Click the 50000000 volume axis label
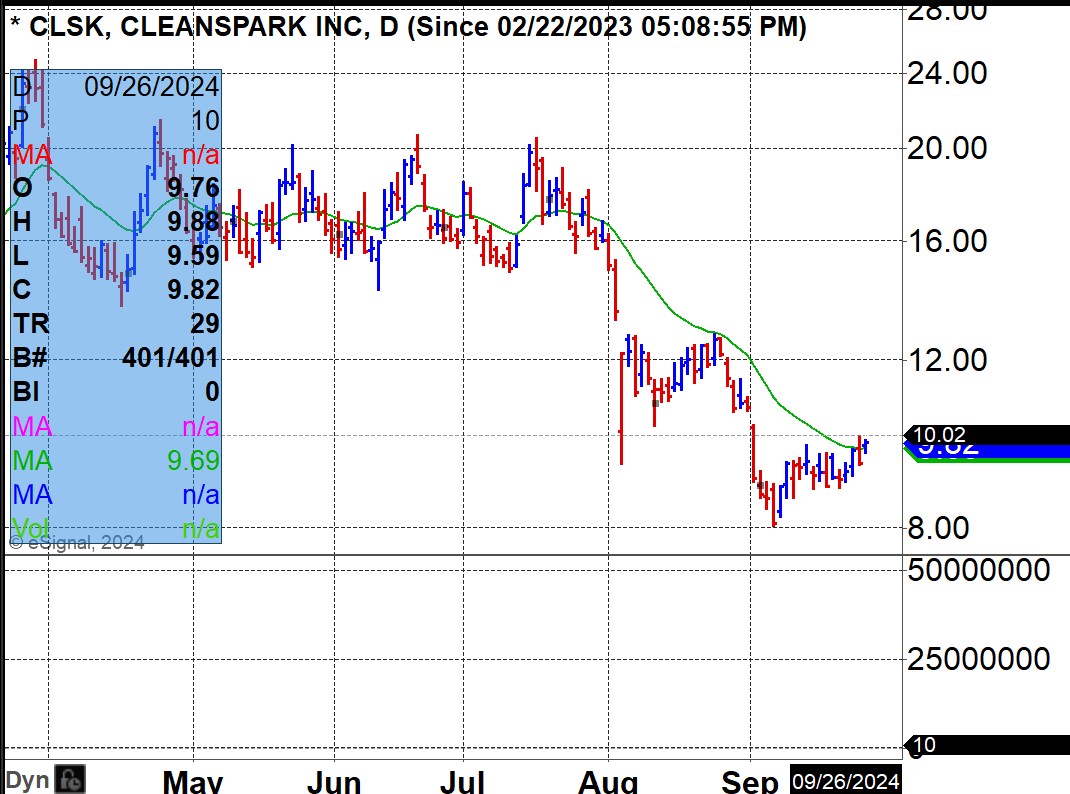This screenshot has width=1070, height=794. click(x=979, y=570)
